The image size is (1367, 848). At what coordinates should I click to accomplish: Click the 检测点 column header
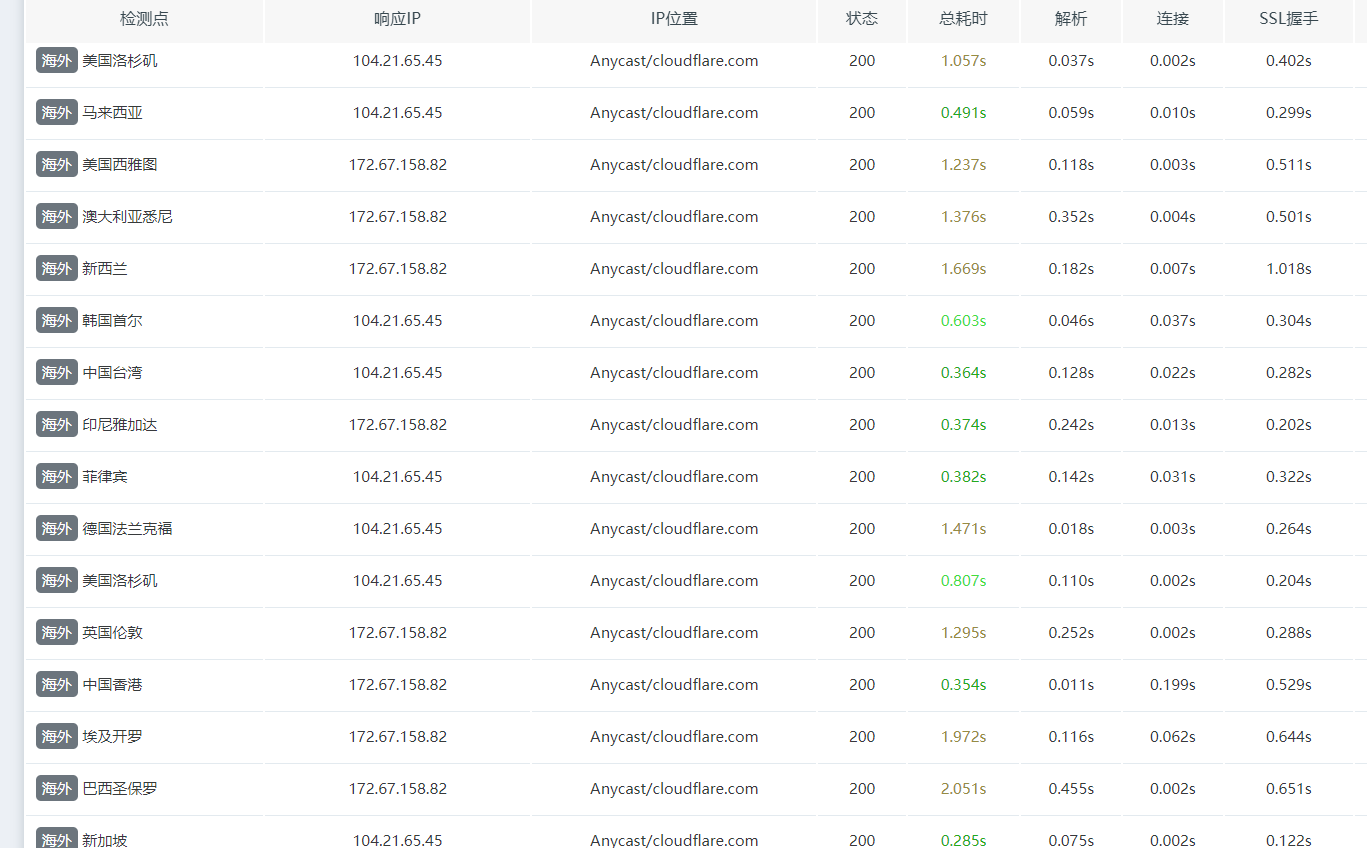click(x=144, y=19)
